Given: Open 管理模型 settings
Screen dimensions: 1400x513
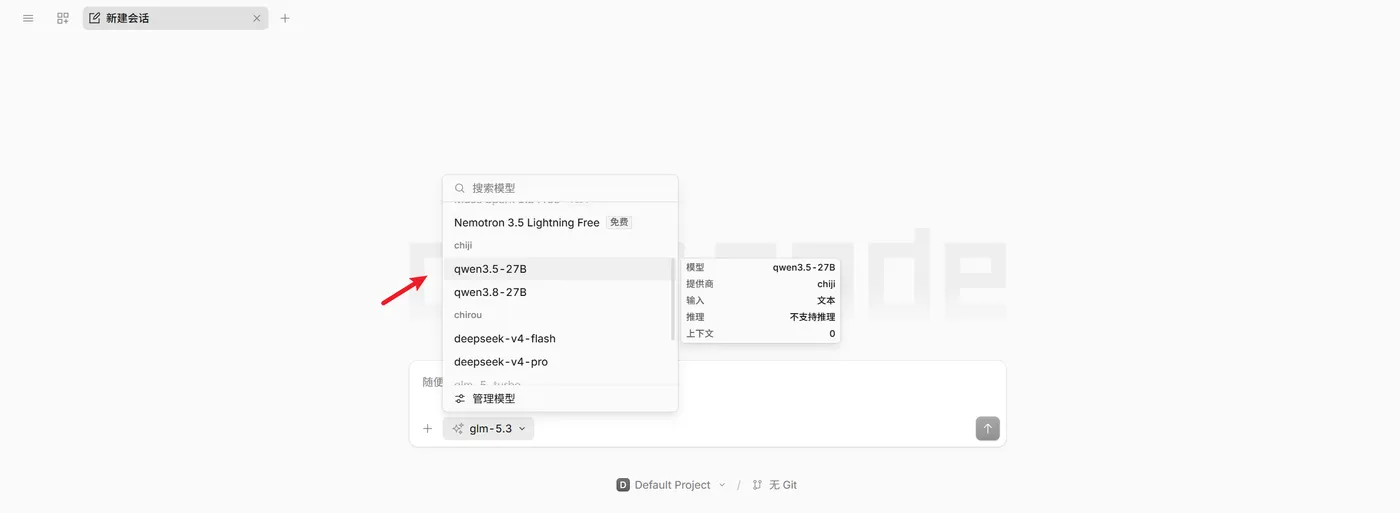Looking at the screenshot, I should pyautogui.click(x=560, y=398).
